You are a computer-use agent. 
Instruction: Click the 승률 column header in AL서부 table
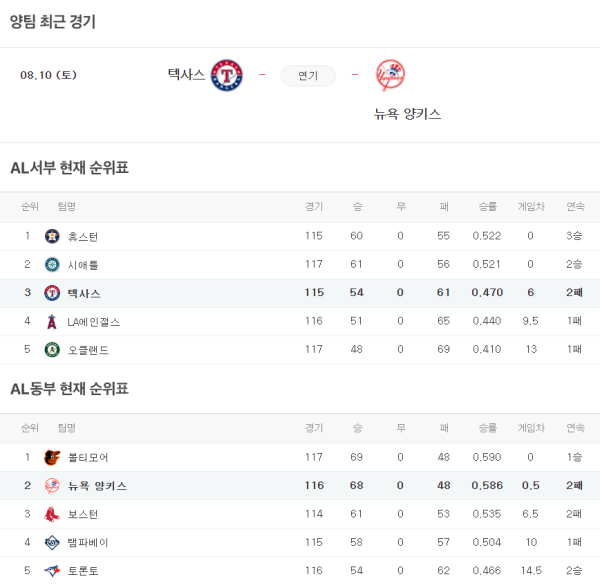[x=487, y=207]
